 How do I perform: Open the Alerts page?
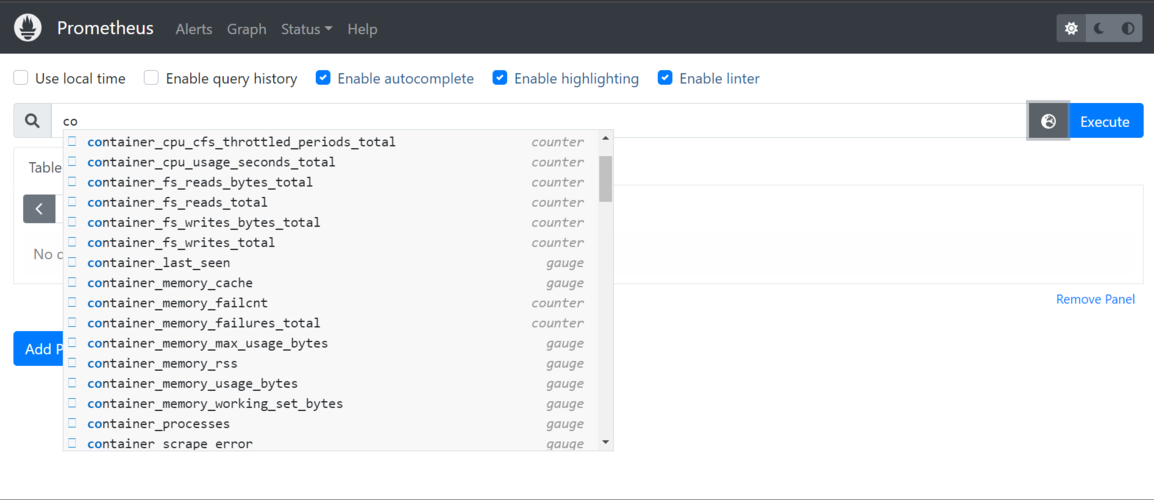pyautogui.click(x=194, y=29)
